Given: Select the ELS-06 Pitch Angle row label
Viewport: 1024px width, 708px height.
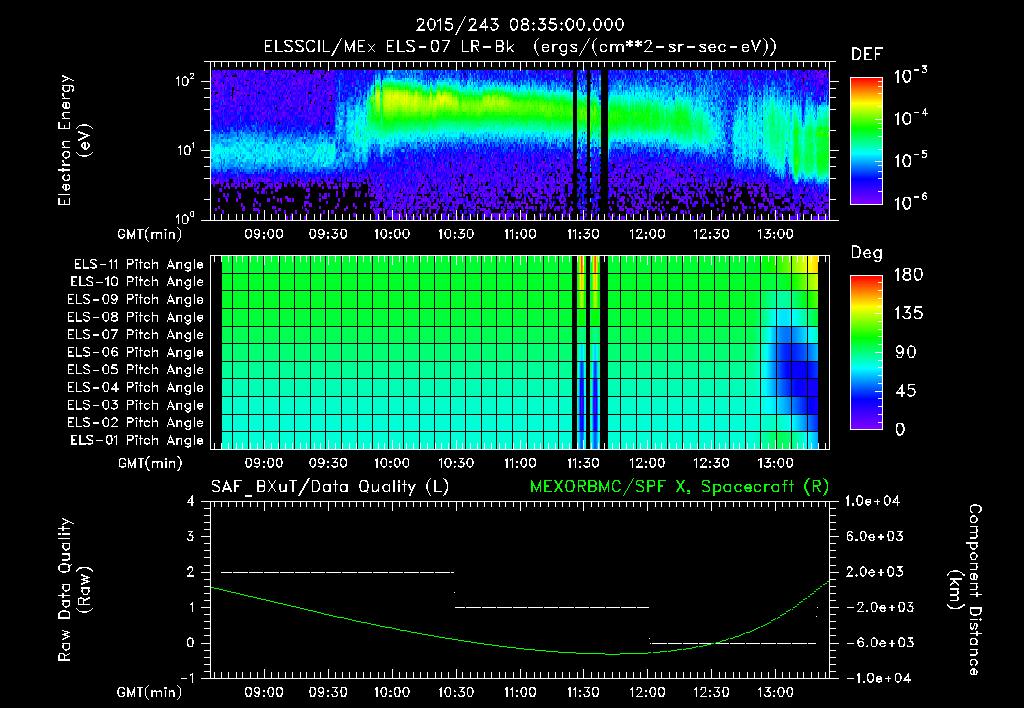Looking at the screenshot, I should [135, 352].
